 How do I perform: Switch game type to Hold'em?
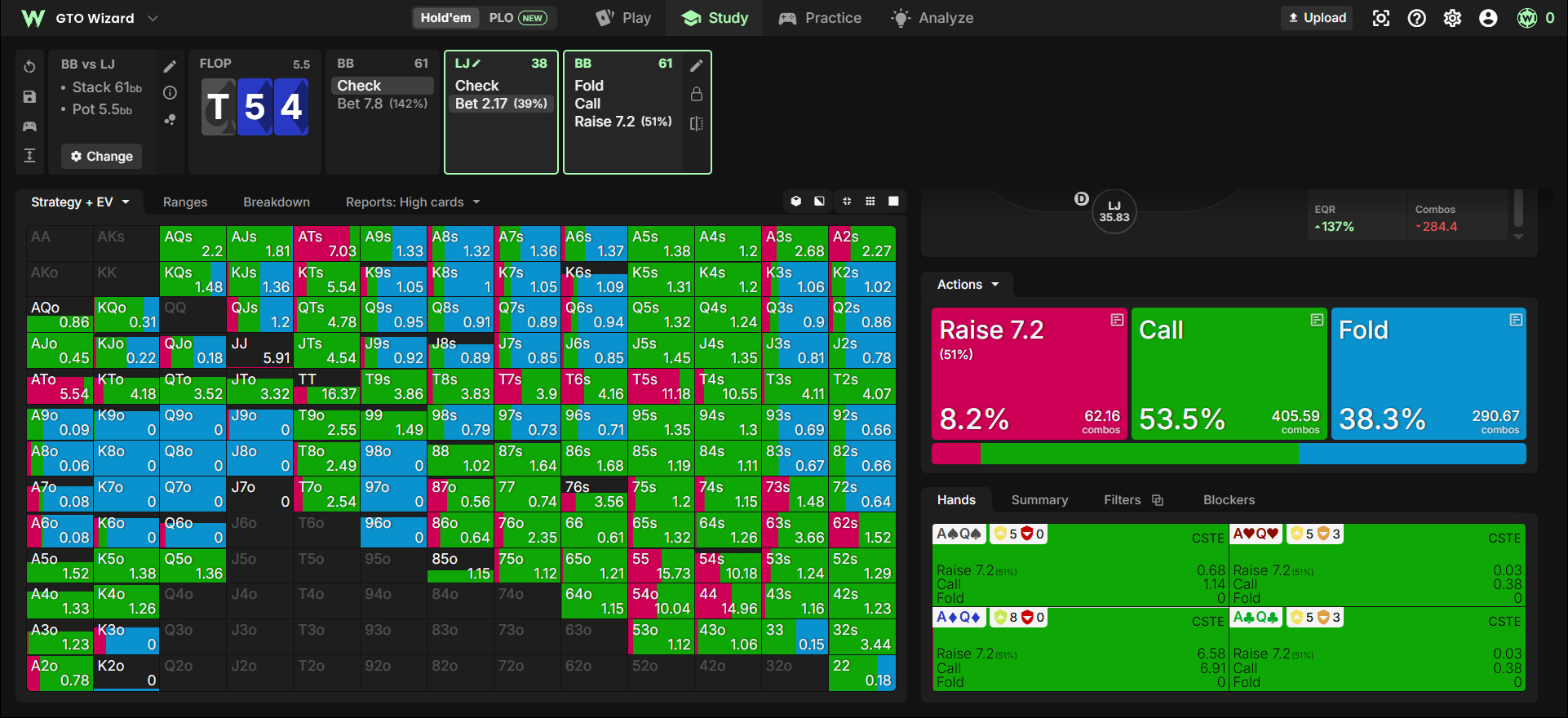[445, 18]
